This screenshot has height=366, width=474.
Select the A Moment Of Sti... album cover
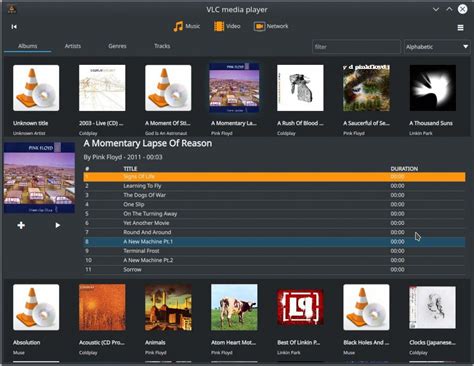pos(168,88)
